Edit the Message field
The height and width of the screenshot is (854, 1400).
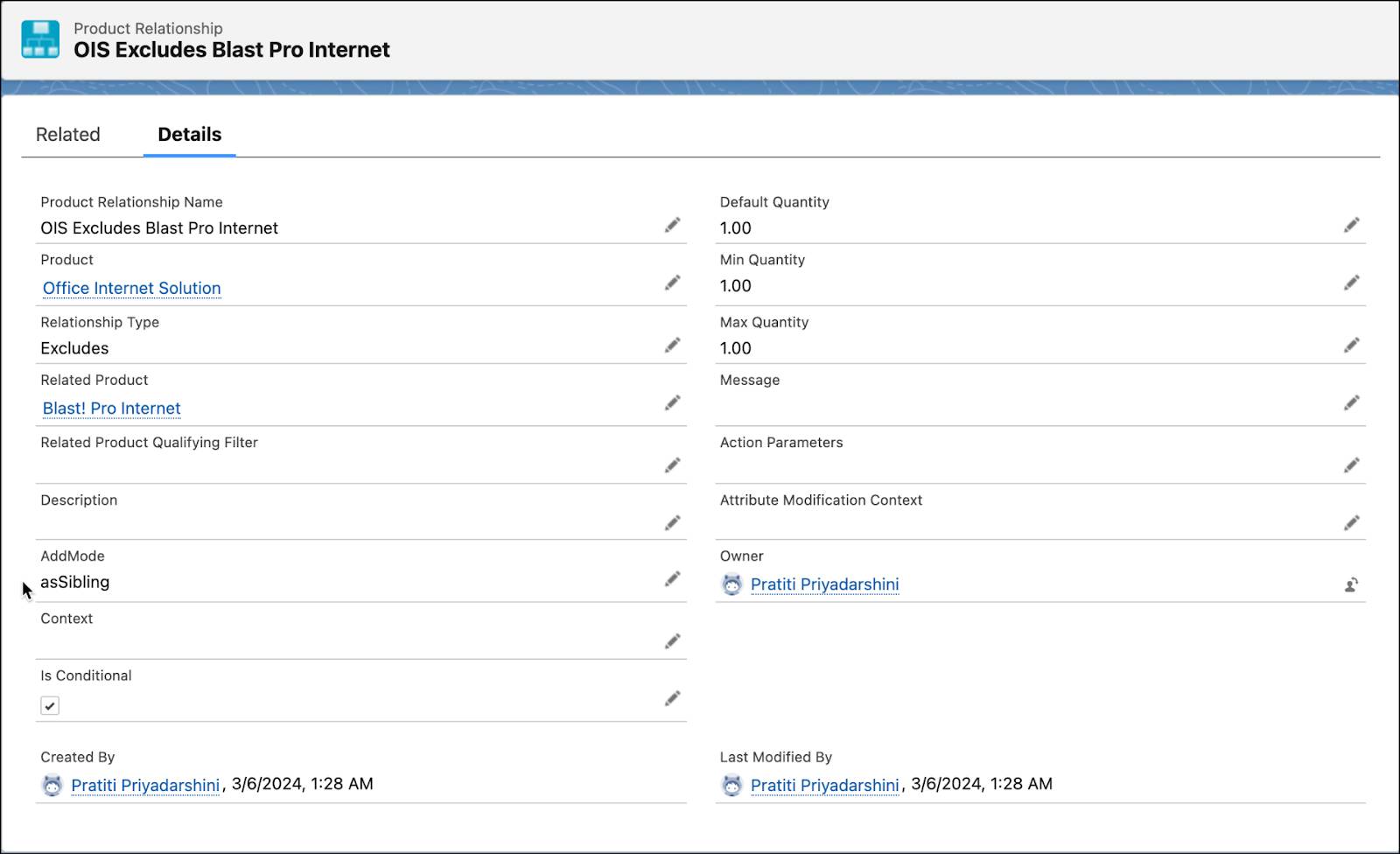[x=1352, y=403]
